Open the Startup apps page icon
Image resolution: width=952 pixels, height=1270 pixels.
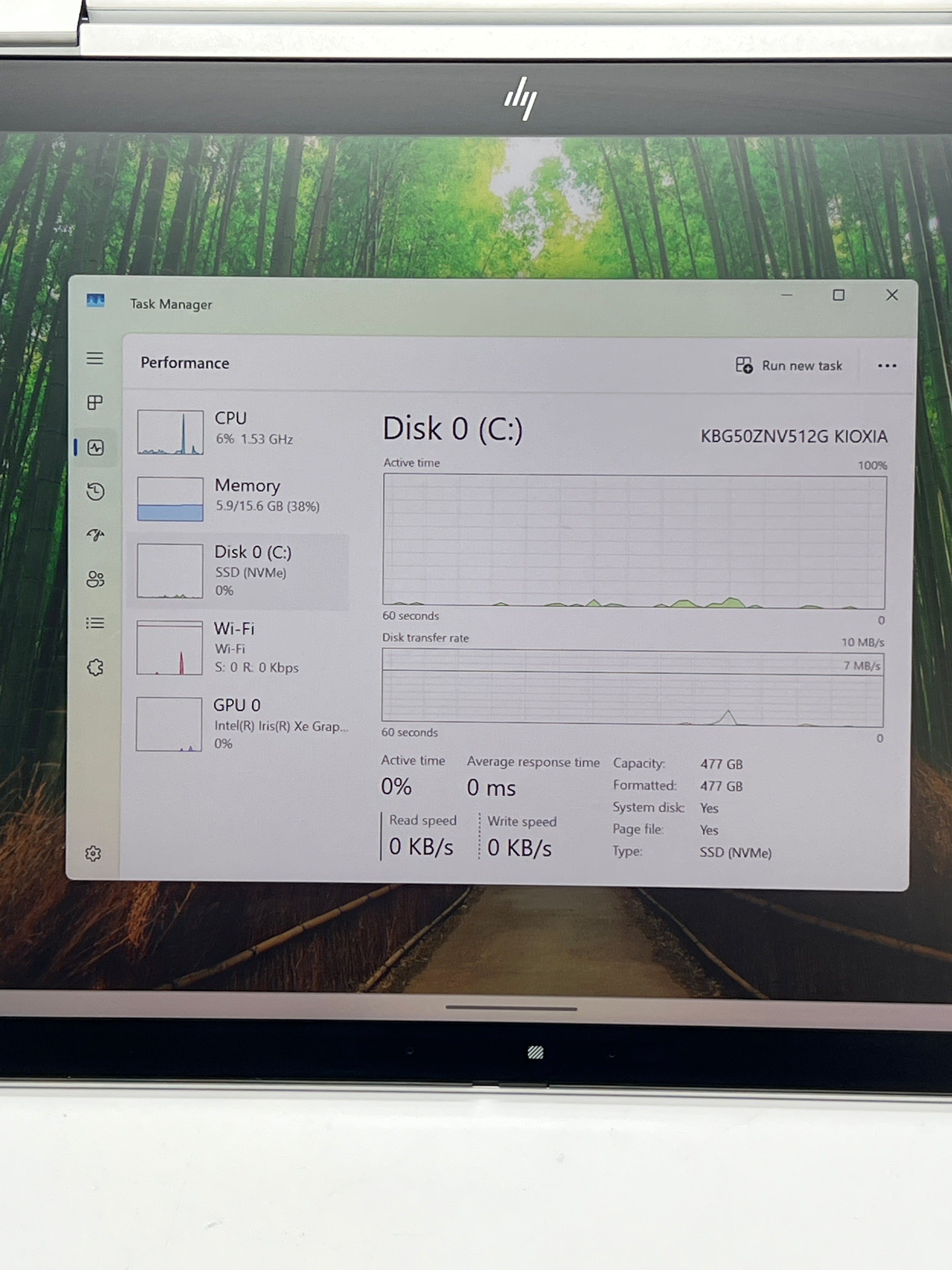coord(95,535)
